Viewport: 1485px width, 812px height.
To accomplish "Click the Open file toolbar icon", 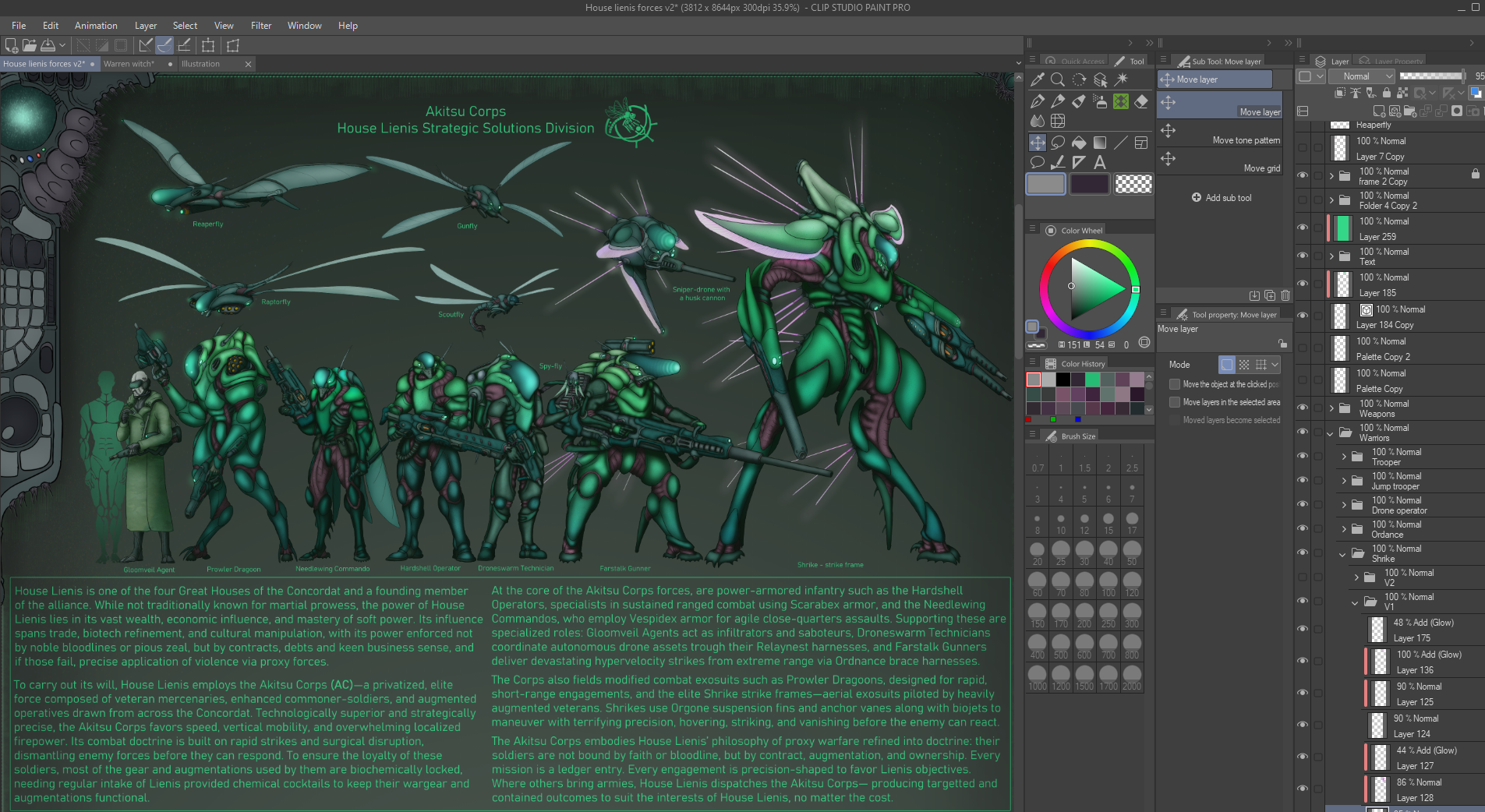I will coord(30,45).
